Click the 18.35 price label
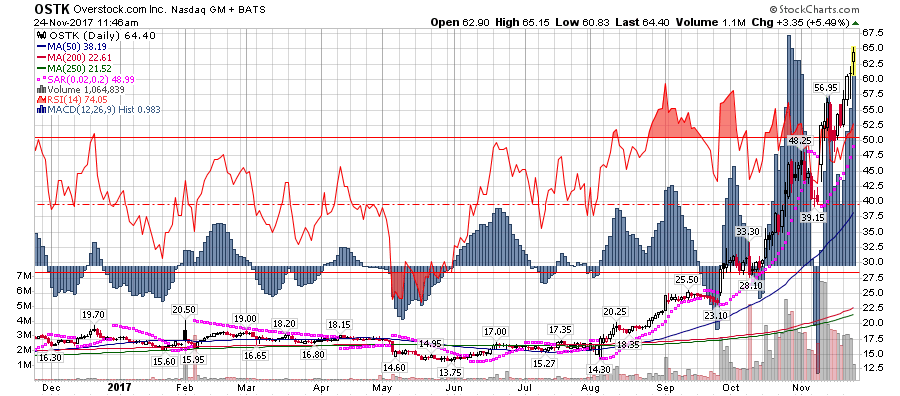 tap(629, 344)
